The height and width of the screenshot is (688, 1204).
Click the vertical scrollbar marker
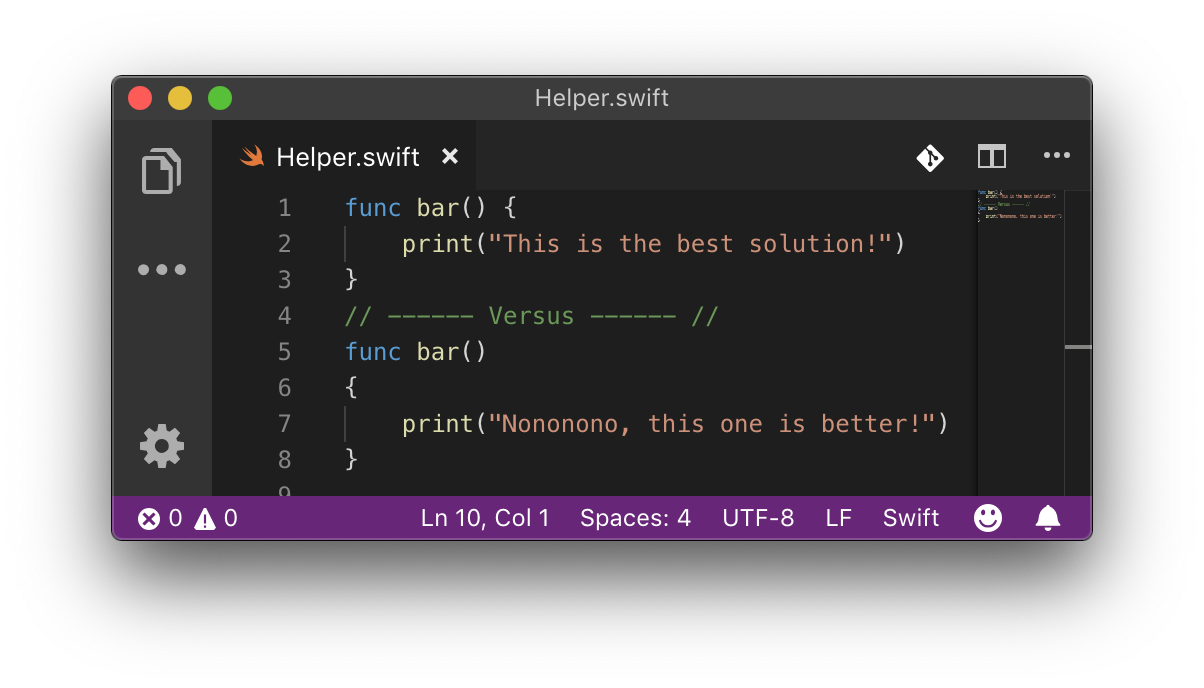coord(1078,347)
